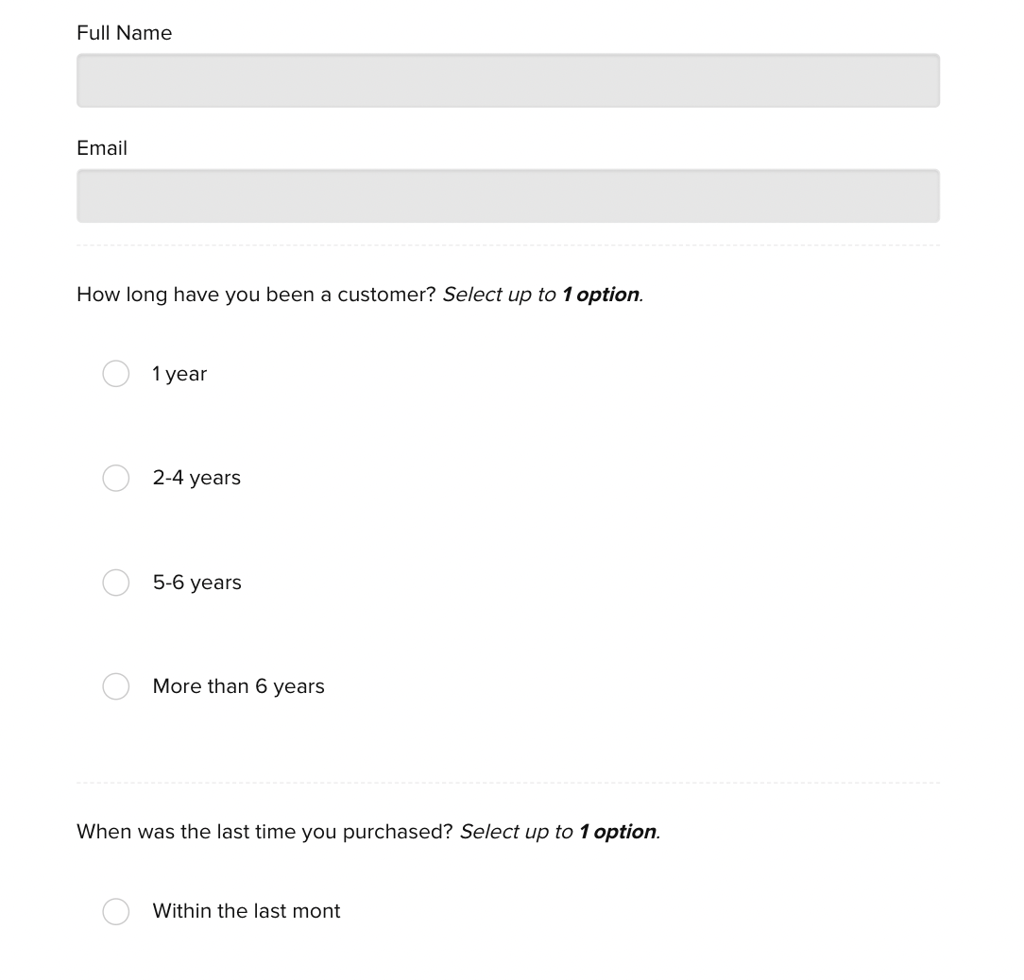Pick the "5-6 years" radio button
Viewport: 1024px width, 980px height.
coord(116,583)
